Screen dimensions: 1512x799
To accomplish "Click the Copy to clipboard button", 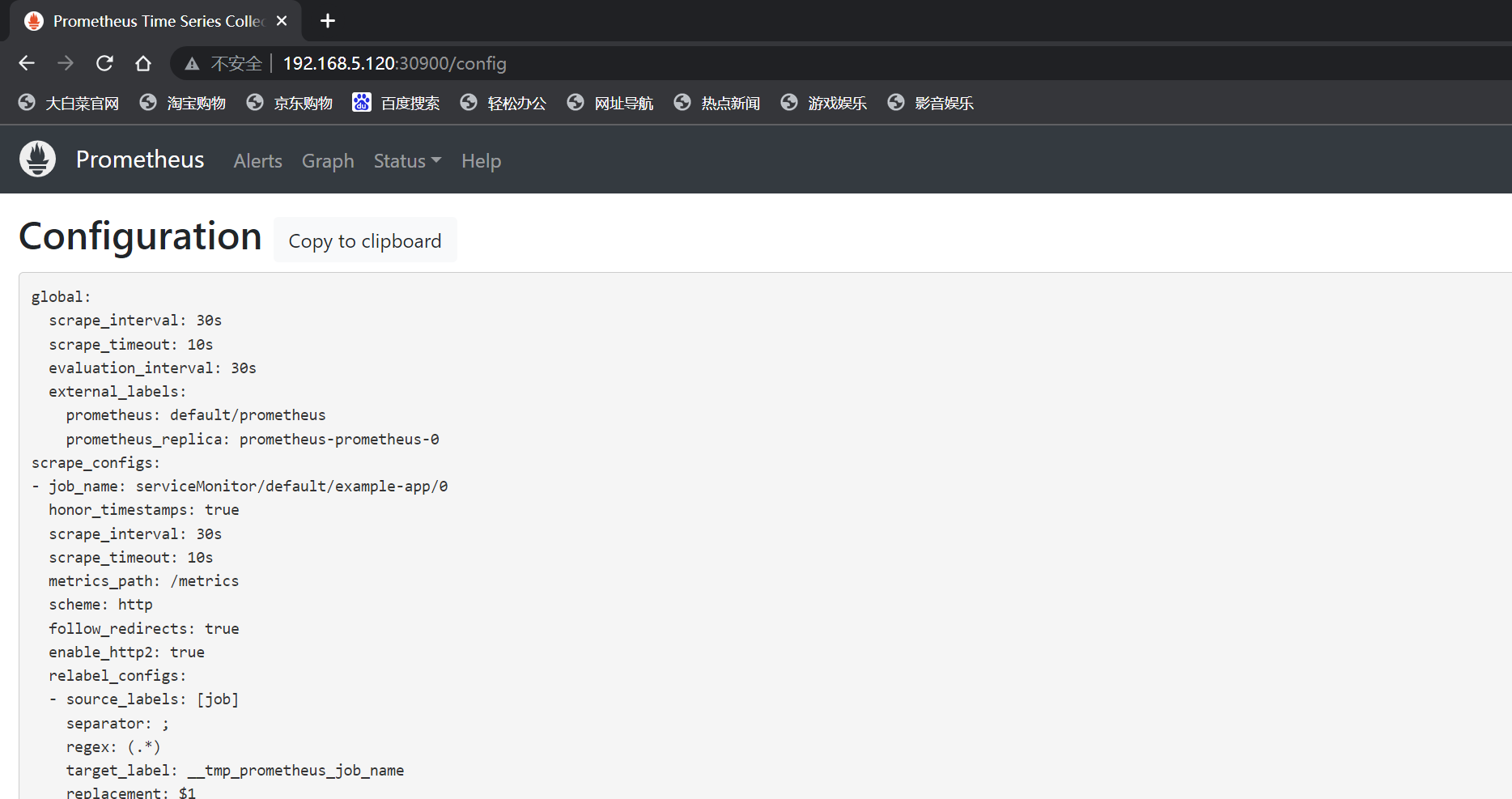I will click(x=365, y=240).
